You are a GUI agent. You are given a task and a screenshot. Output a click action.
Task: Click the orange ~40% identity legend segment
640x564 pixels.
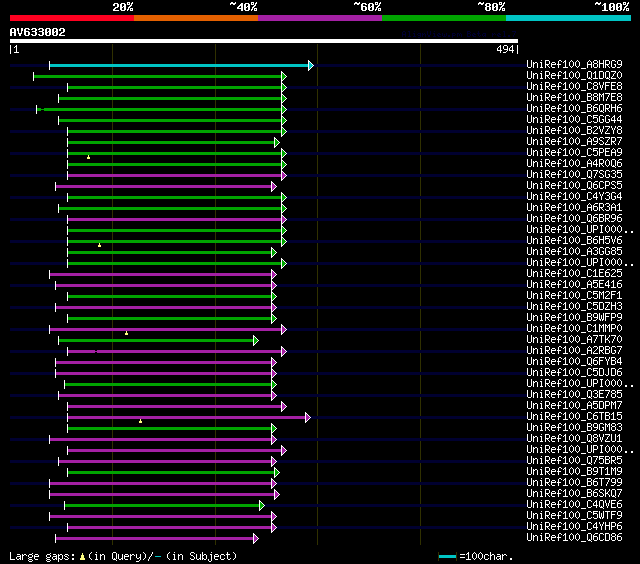click(x=196, y=18)
